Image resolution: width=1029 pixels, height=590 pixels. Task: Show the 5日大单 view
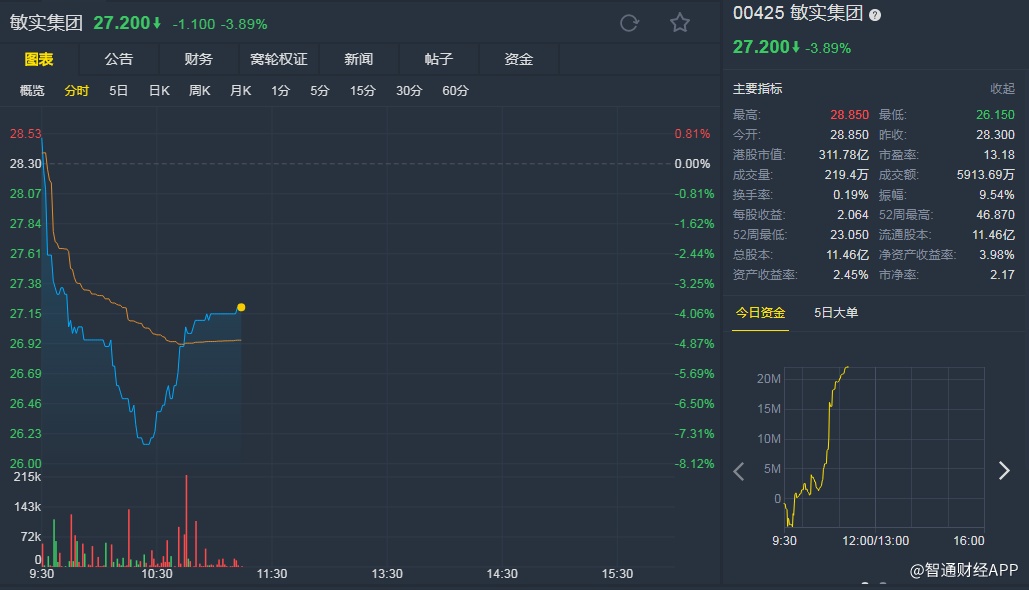point(836,313)
